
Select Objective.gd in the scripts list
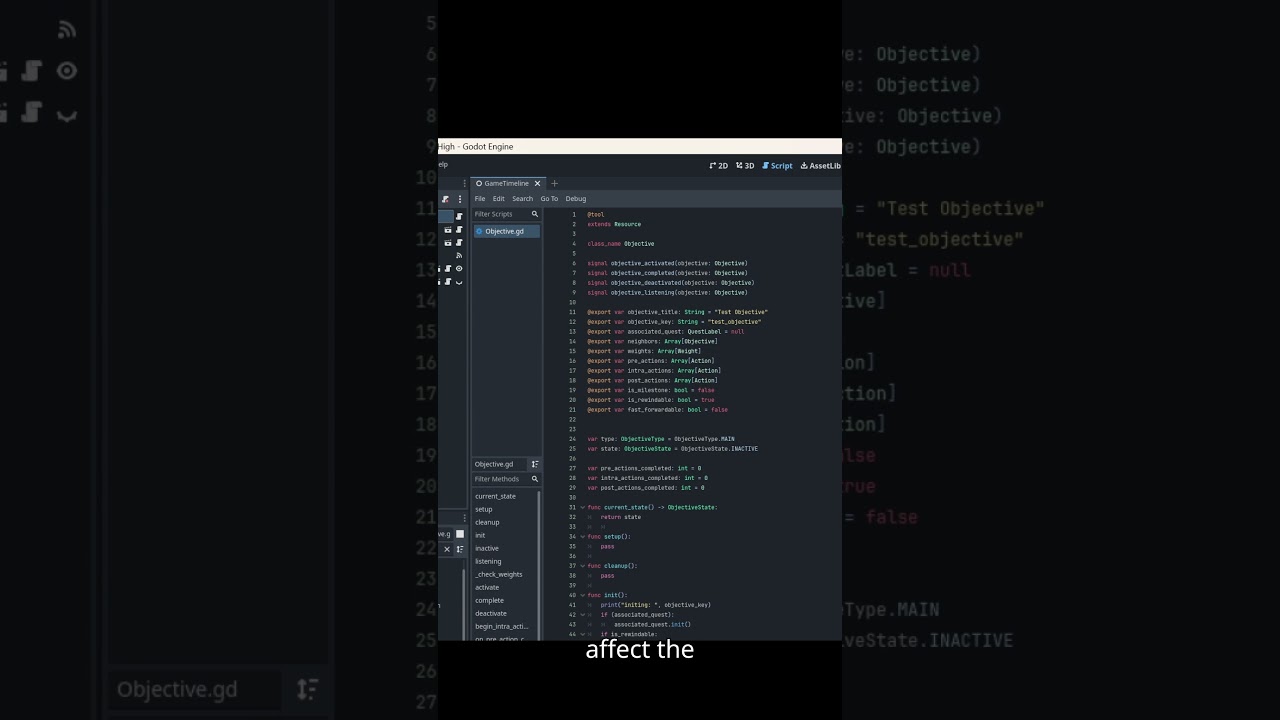507,231
